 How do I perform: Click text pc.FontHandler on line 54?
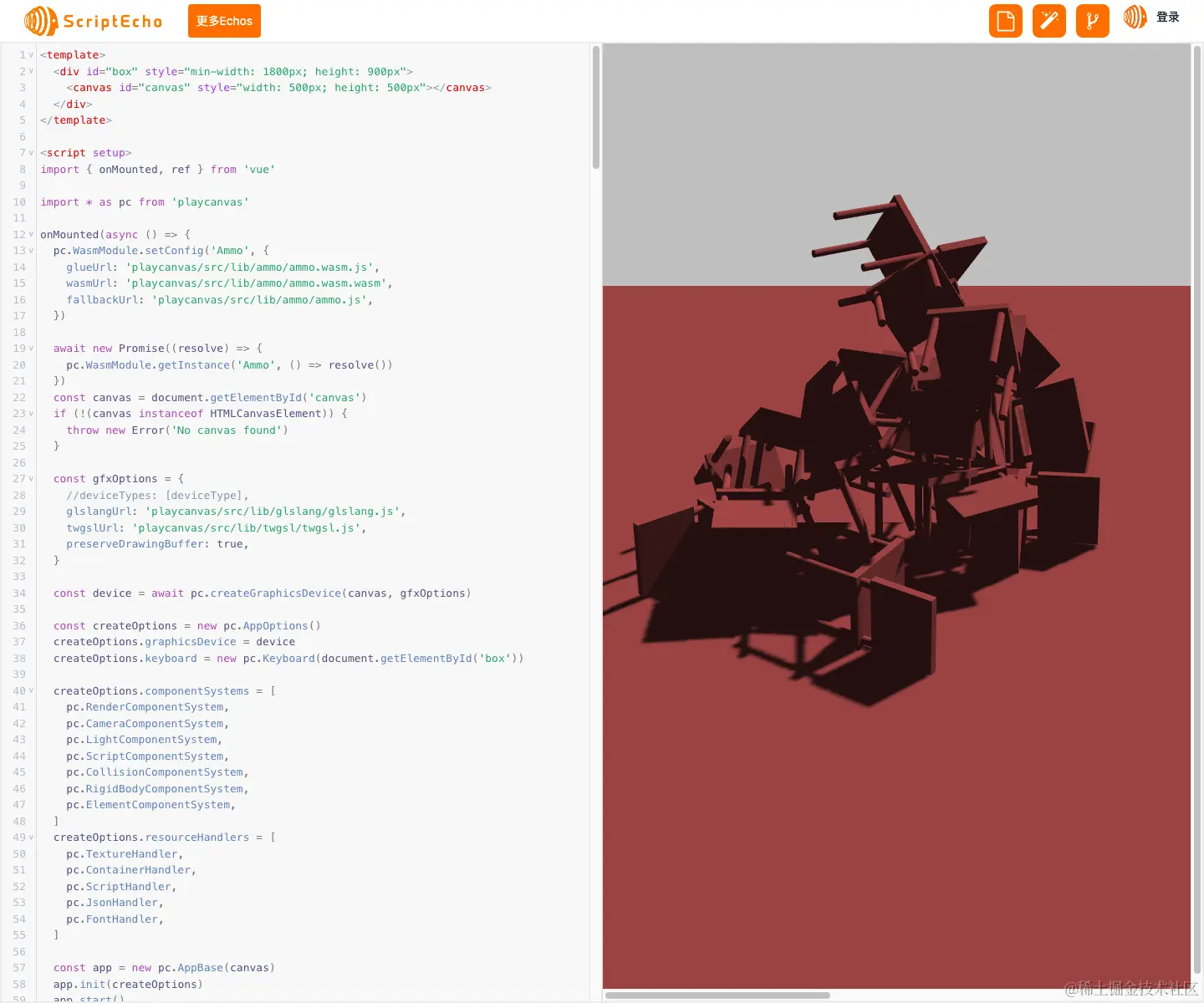coord(112,919)
